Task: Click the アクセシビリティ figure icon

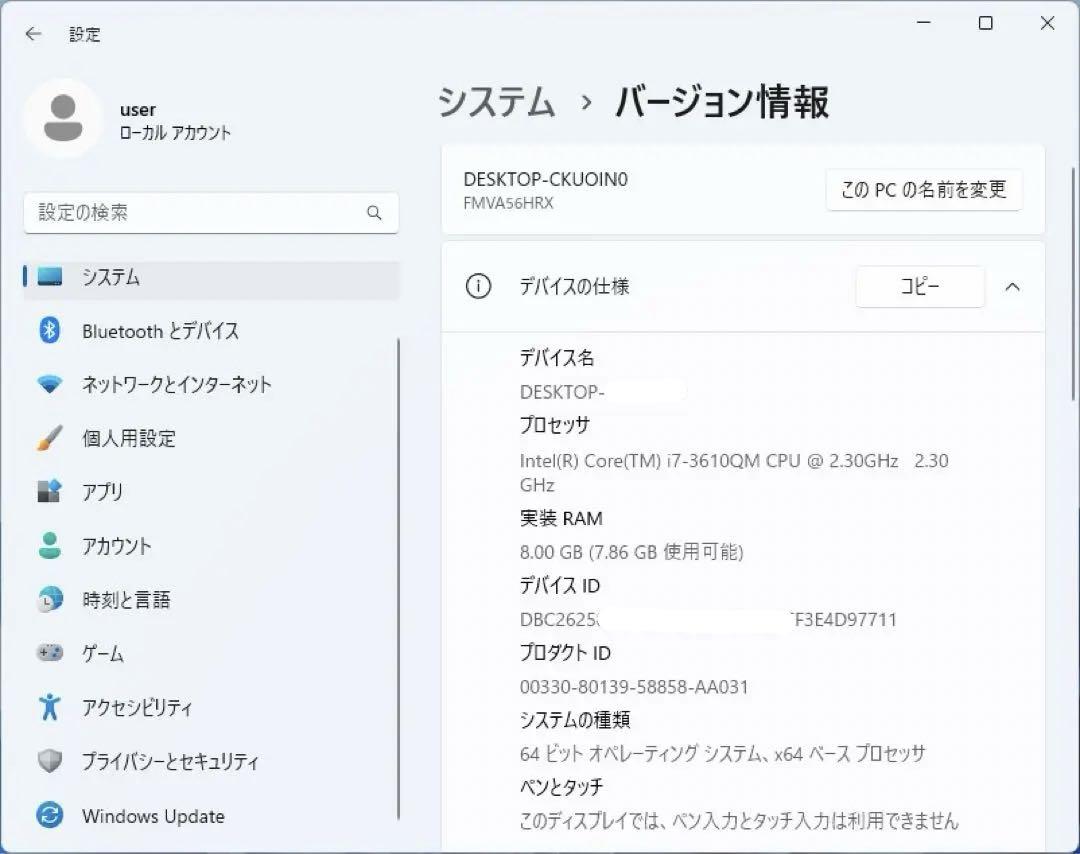Action: pos(50,707)
